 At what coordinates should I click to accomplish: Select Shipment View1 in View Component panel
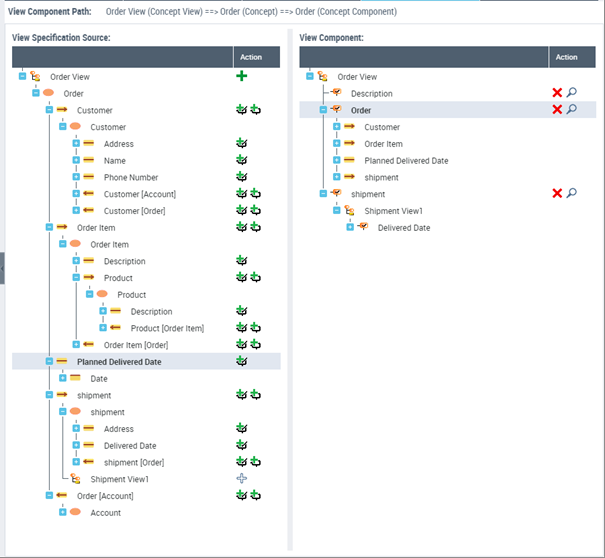coord(393,211)
